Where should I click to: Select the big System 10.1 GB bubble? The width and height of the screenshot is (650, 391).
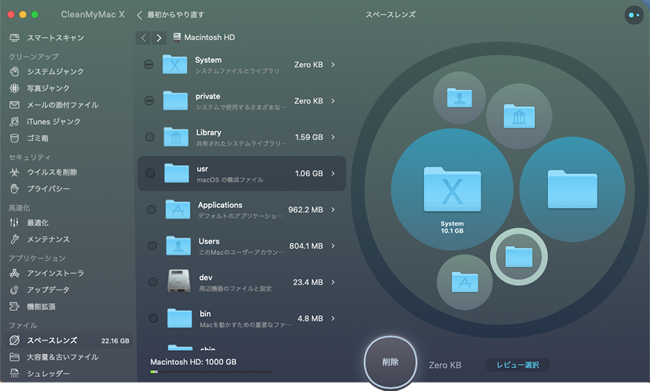coord(452,189)
